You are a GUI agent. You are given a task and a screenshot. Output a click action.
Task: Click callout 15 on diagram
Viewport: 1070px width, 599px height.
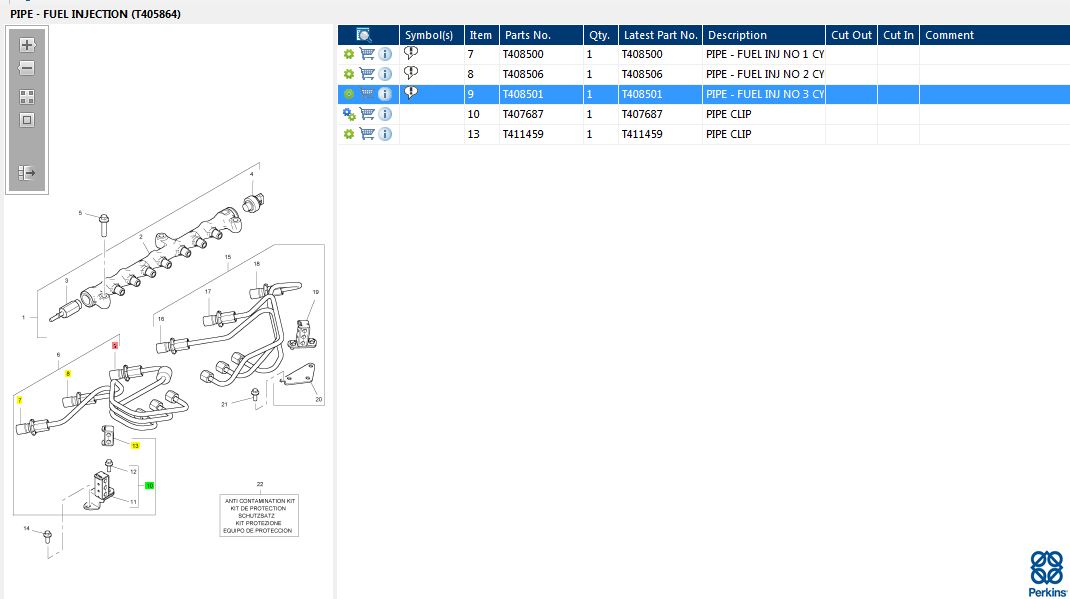228,257
